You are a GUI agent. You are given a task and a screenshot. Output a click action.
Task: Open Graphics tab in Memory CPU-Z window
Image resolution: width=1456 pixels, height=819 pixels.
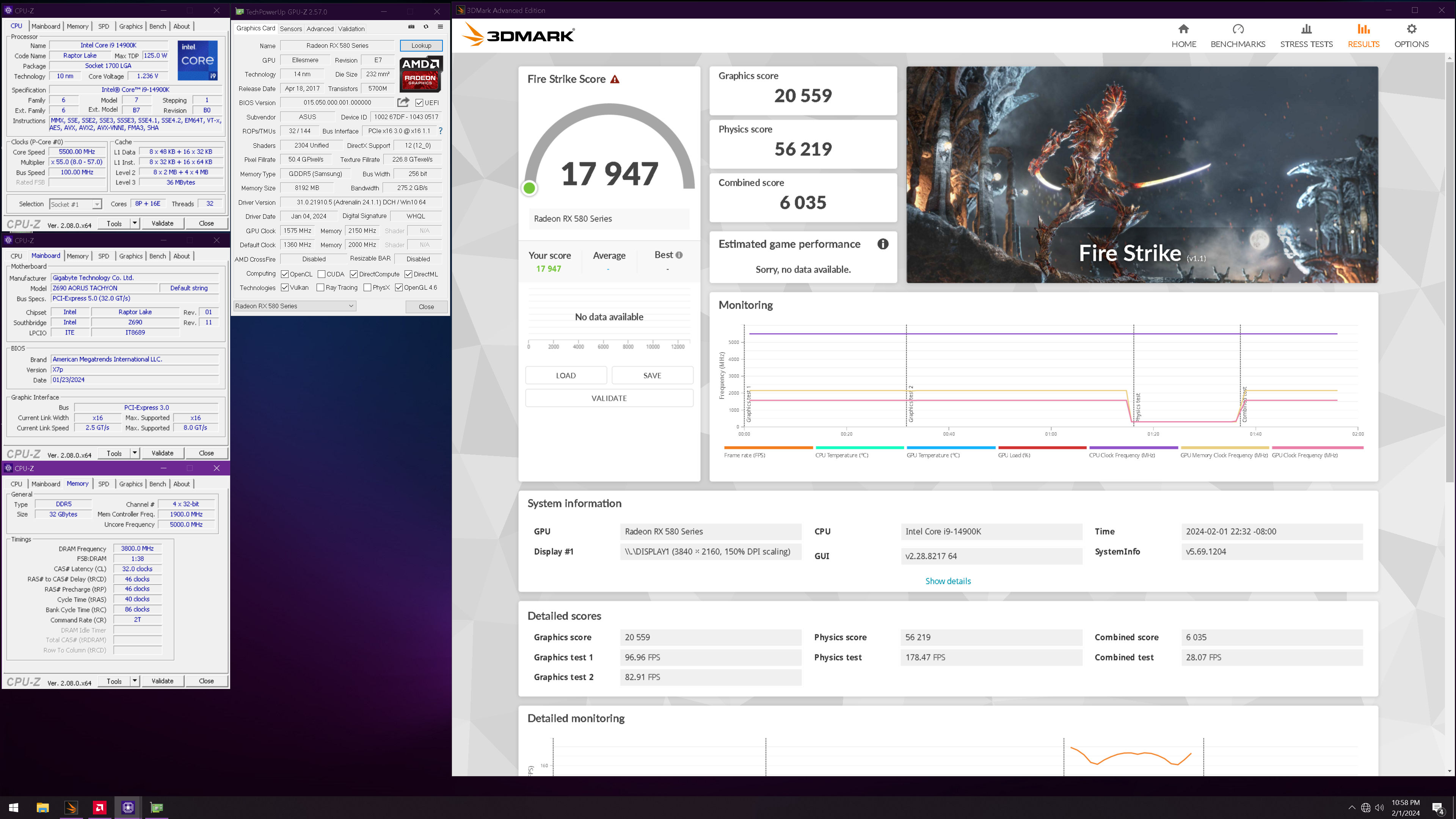(130, 484)
